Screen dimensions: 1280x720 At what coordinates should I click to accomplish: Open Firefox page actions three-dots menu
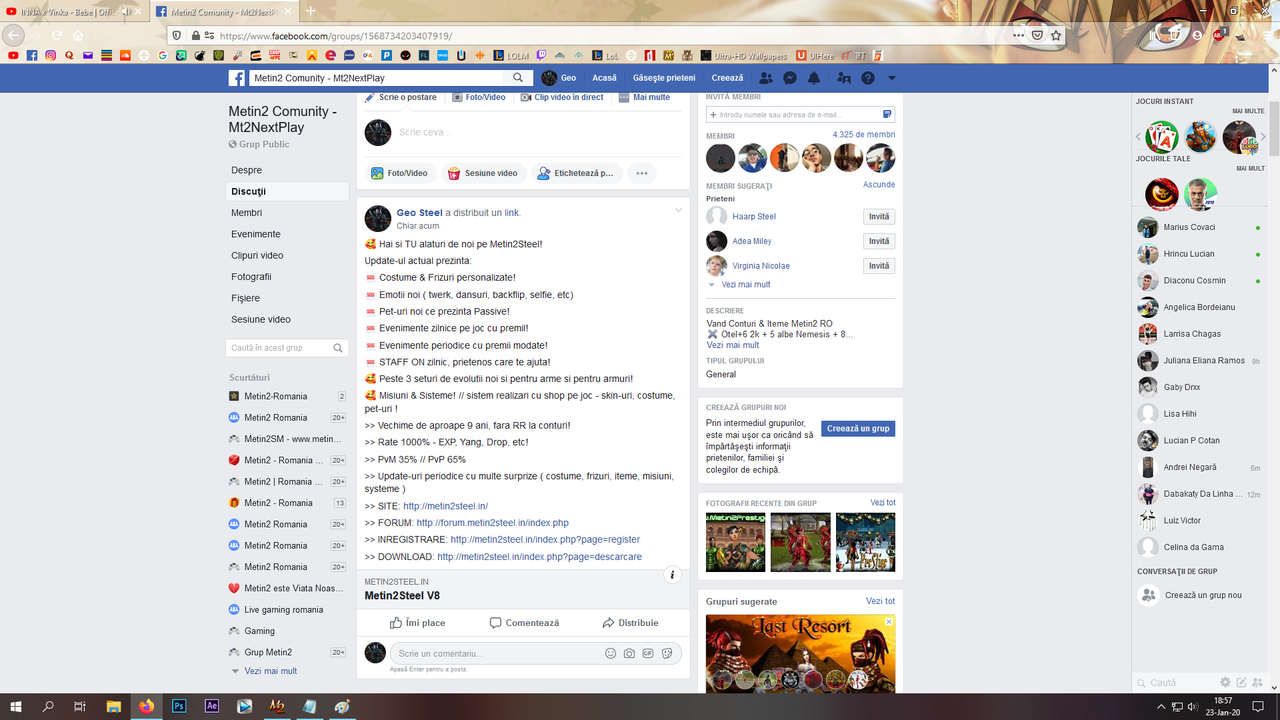[1018, 35]
